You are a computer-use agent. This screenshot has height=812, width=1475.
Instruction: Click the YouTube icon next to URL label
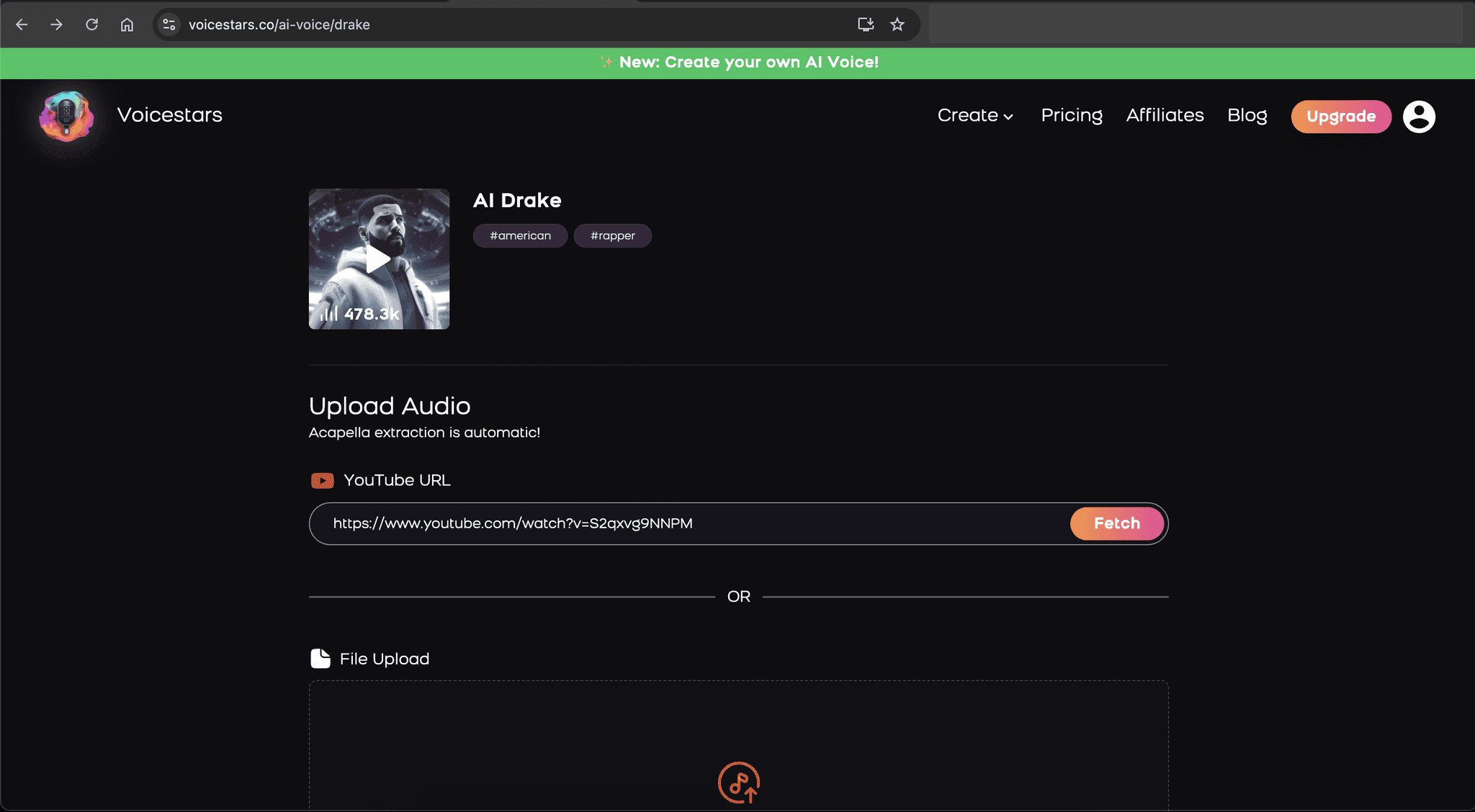pos(322,480)
